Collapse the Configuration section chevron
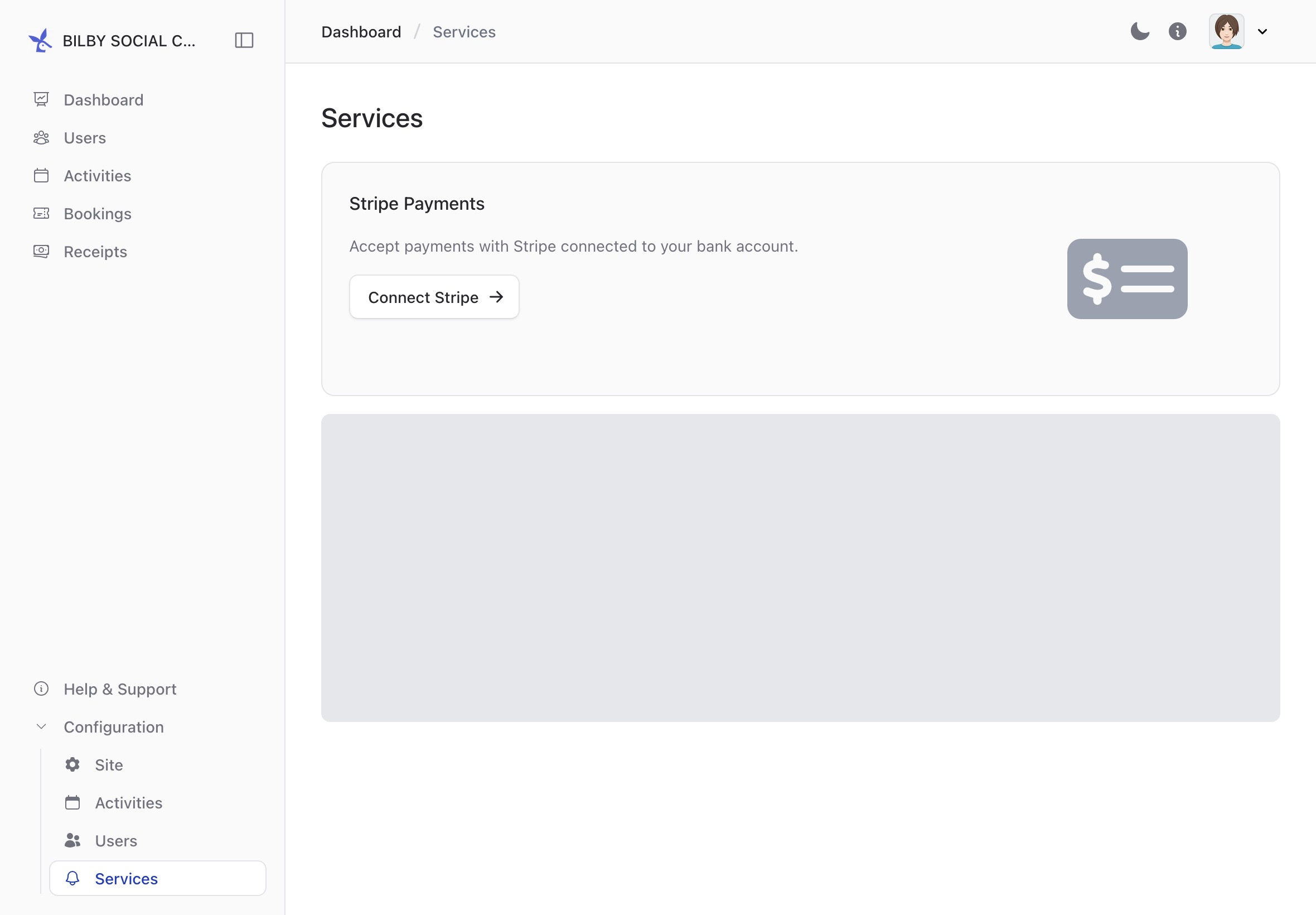 tap(41, 726)
